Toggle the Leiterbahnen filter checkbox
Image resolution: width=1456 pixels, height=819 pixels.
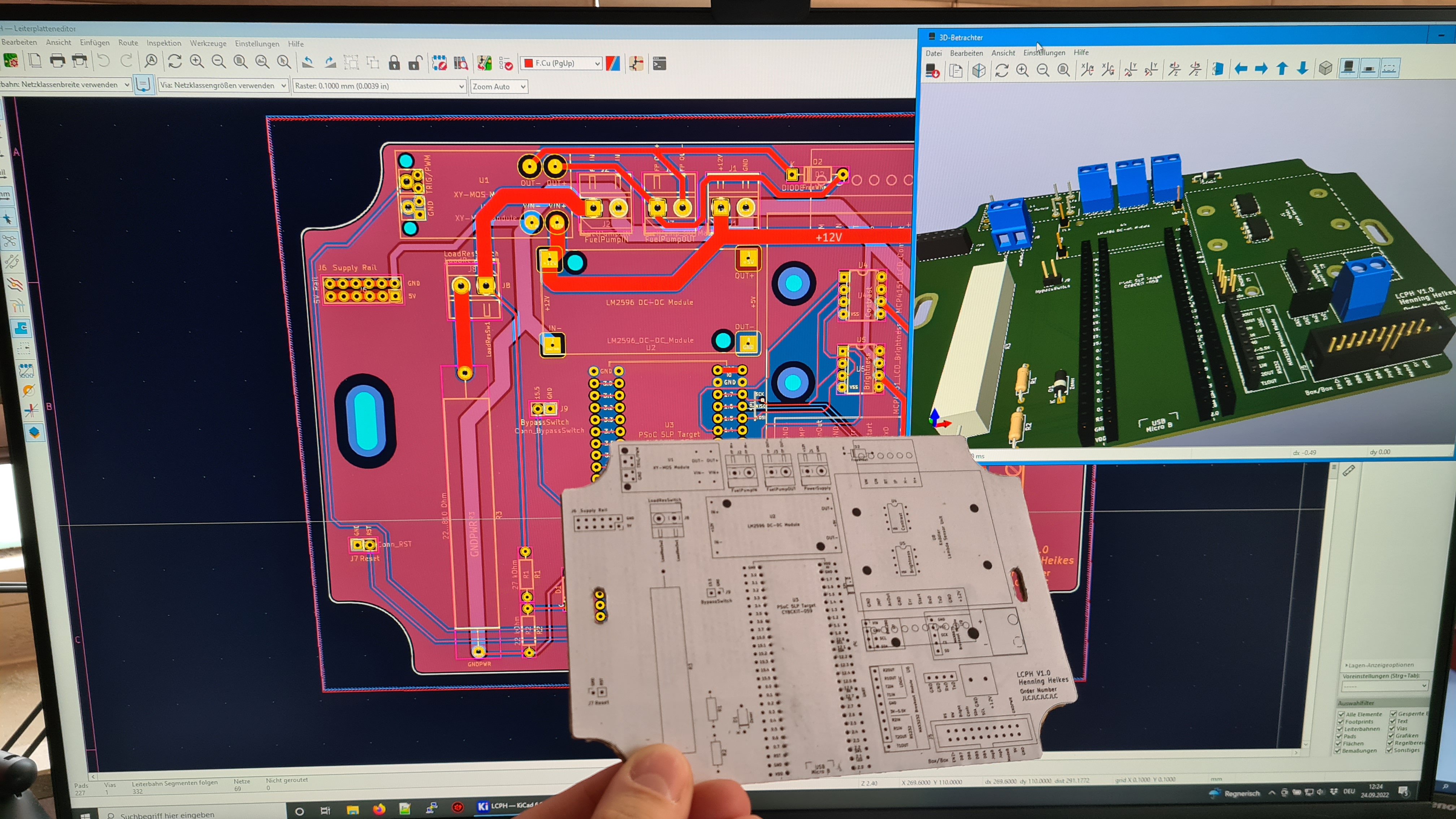1340,729
